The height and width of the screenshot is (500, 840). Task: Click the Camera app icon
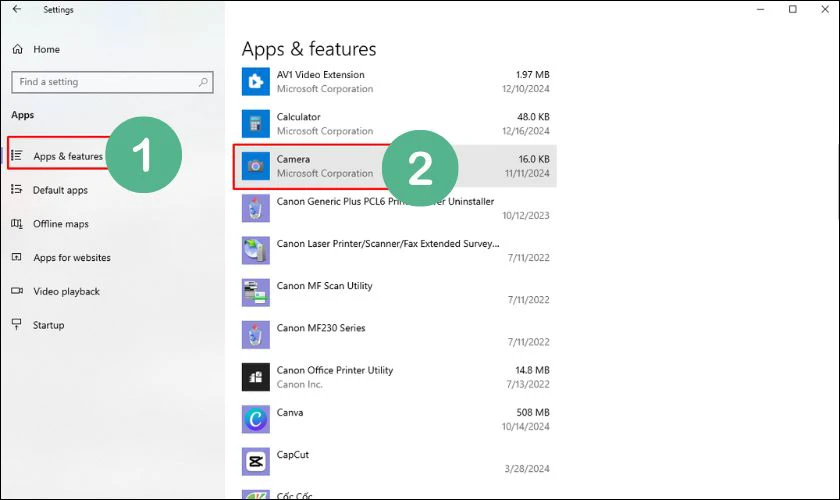pyautogui.click(x=256, y=166)
